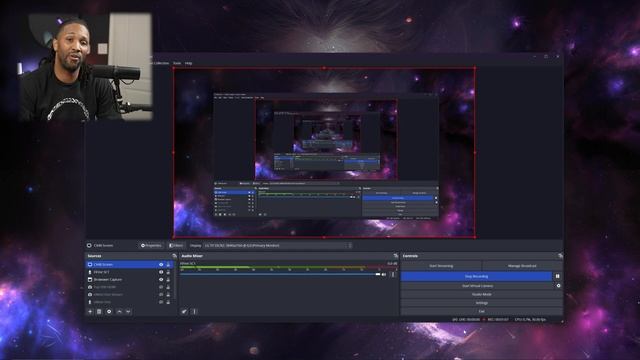Move selected source up with arrow icon
Screen dimensions: 640x360
click(x=119, y=311)
